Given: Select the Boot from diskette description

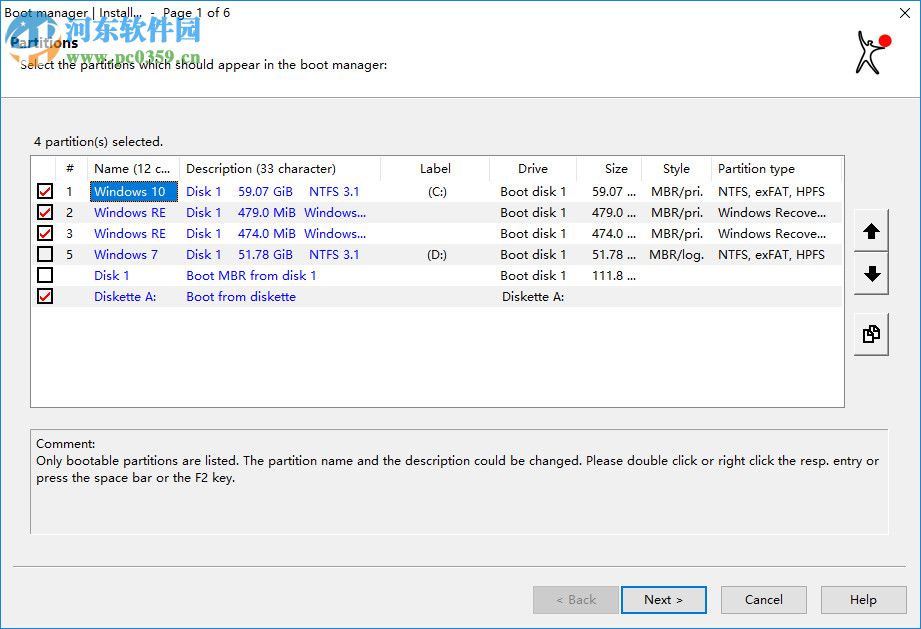Looking at the screenshot, I should click(x=241, y=297).
